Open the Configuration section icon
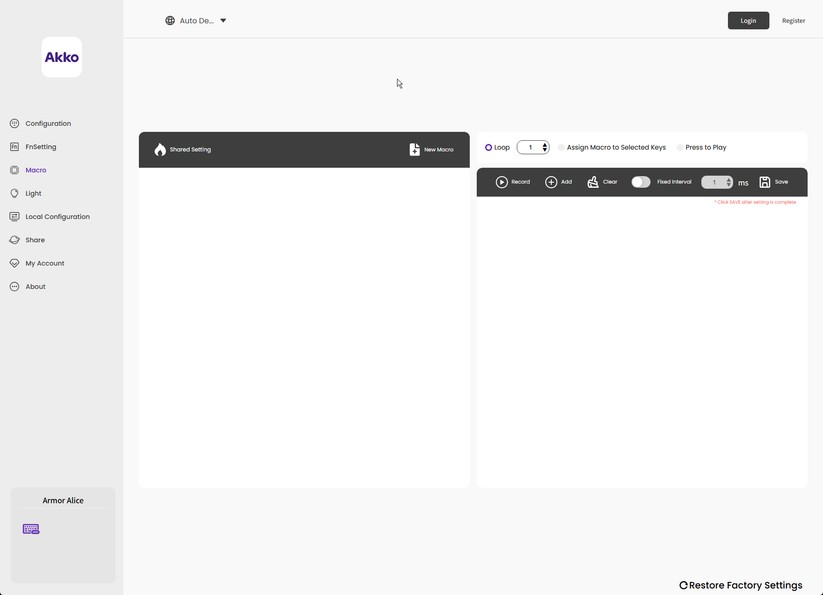Image resolution: width=823 pixels, height=595 pixels. [x=14, y=123]
